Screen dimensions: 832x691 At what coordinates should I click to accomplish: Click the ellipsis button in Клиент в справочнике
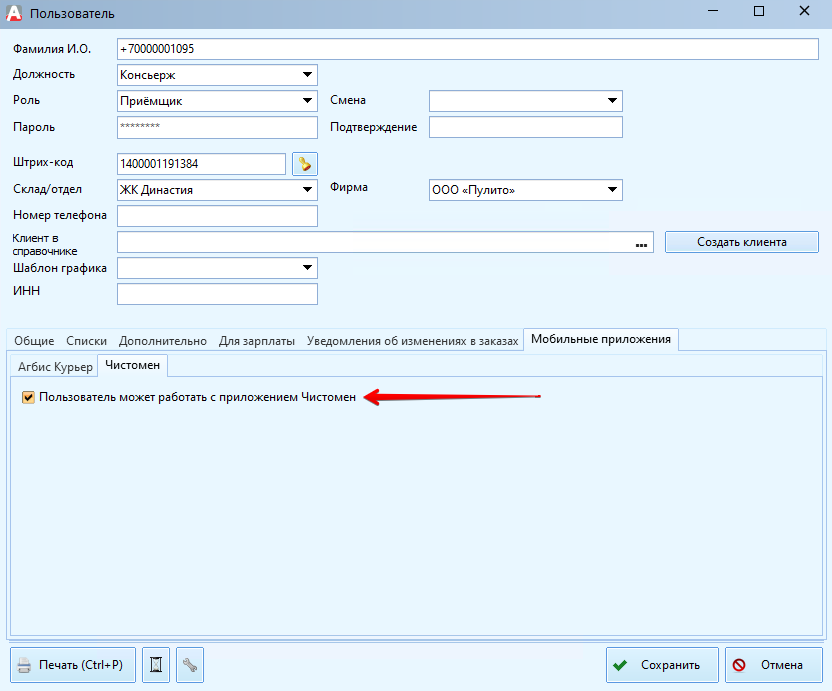tap(641, 243)
